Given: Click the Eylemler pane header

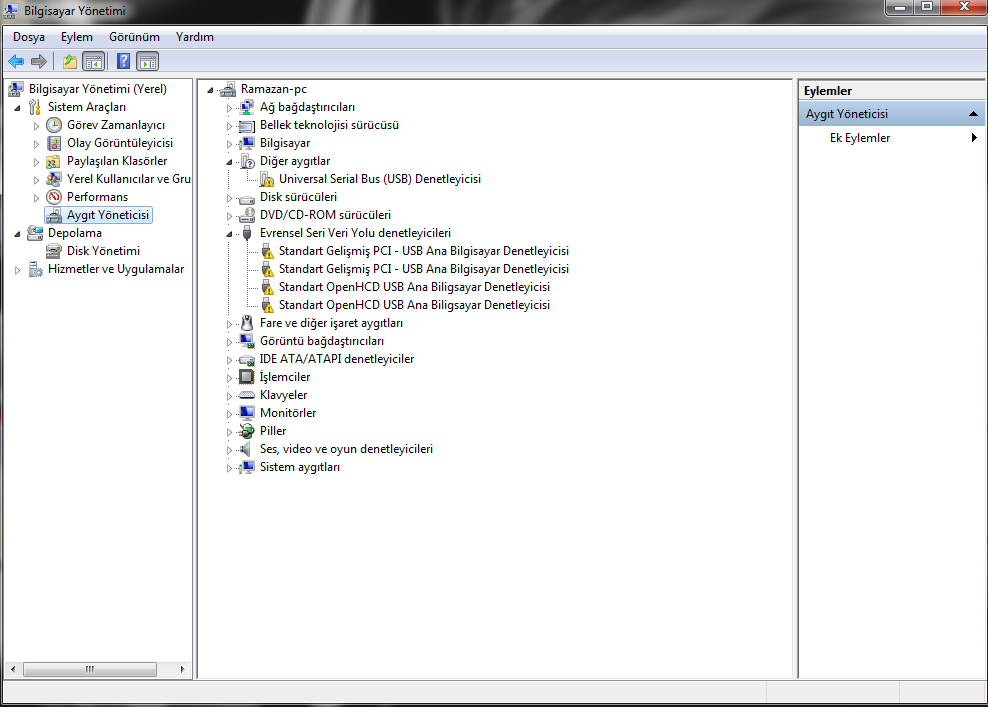Looking at the screenshot, I should pos(892,91).
